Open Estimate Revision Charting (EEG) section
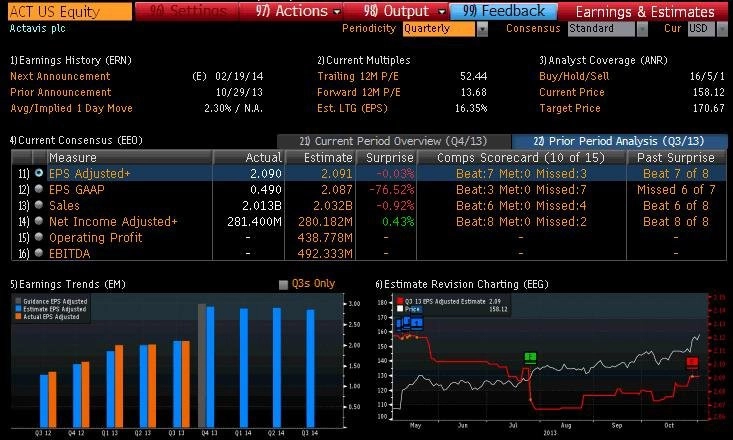Viewport: 733px width, 440px height. click(x=462, y=284)
